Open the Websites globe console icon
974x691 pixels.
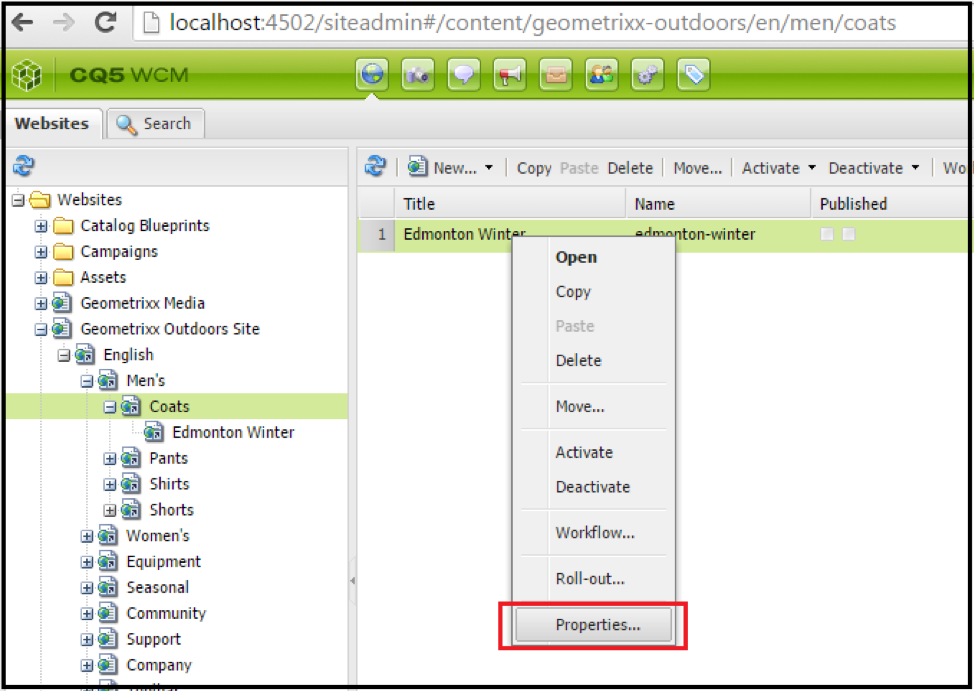point(372,73)
